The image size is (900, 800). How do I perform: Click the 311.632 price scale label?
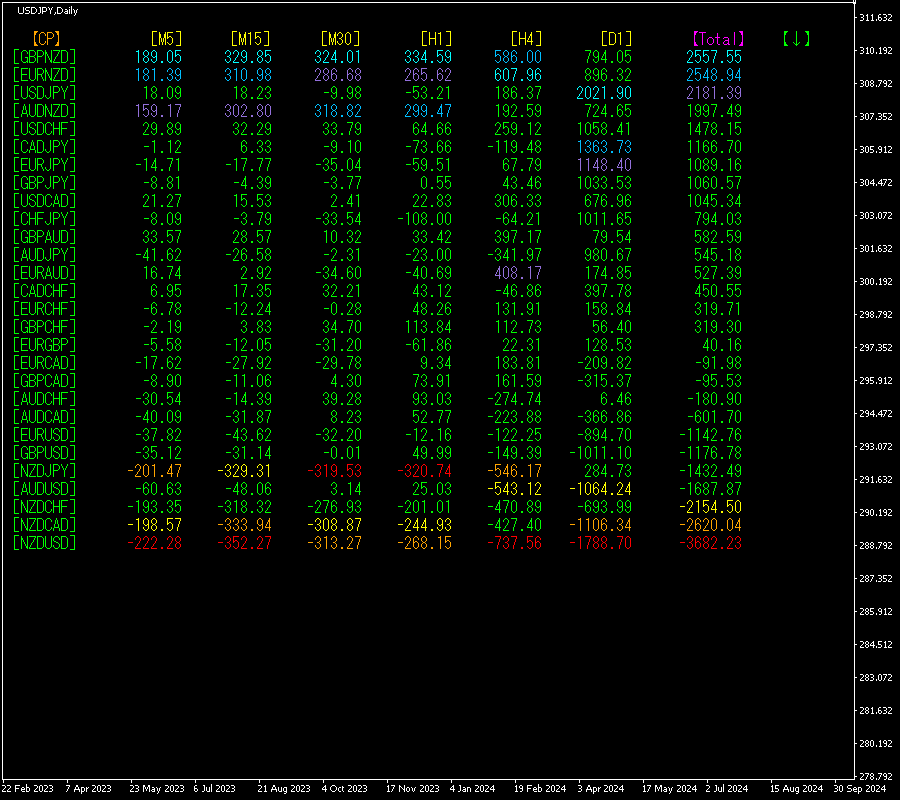point(876,17)
